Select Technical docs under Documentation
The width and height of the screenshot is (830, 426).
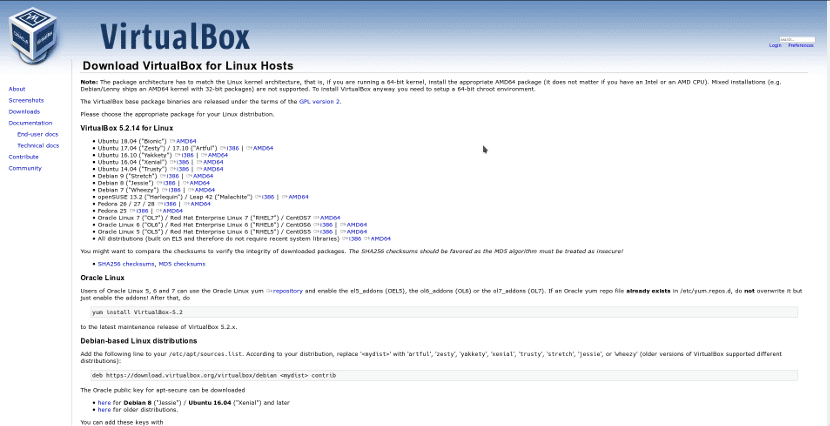tap(38, 145)
